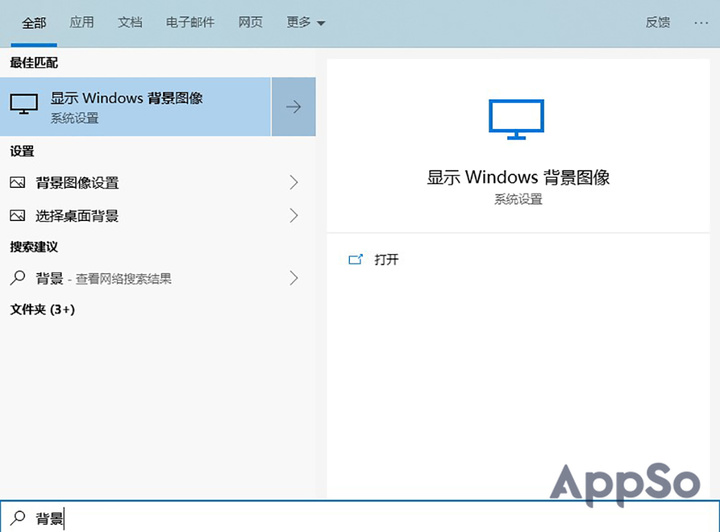Click the 显示 Windows 背景图像 preview title
This screenshot has width=720, height=532.
(518, 177)
